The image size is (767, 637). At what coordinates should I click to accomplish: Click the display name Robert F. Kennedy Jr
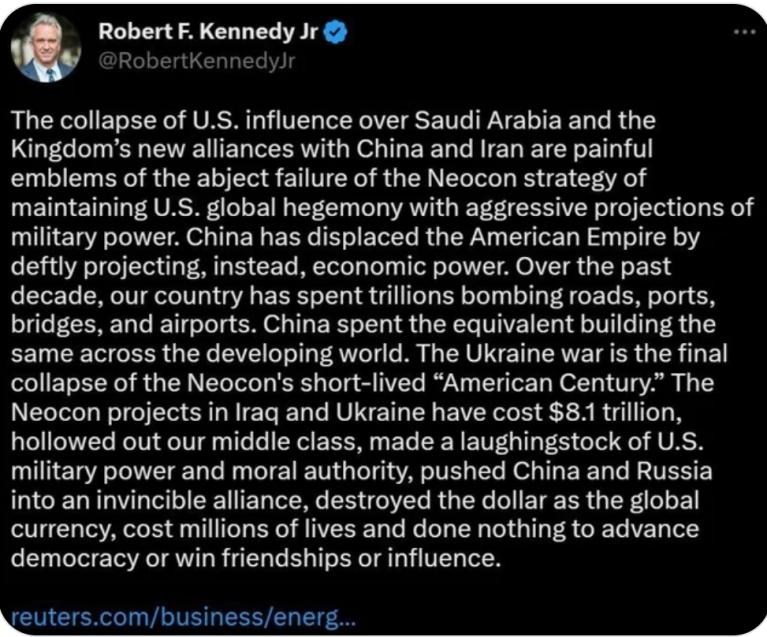pyautogui.click(x=208, y=32)
